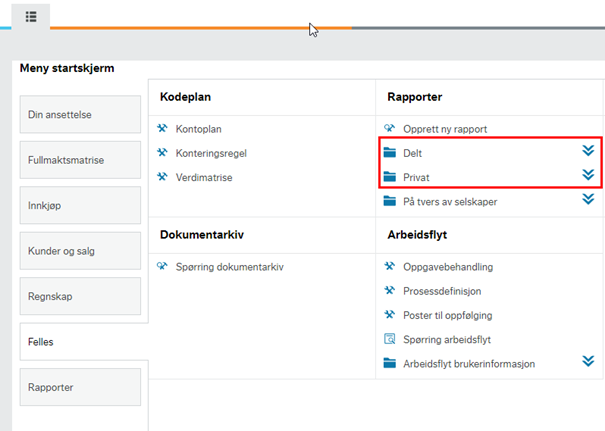The height and width of the screenshot is (431, 605).
Task: Open Poster til oppfølging link
Action: coord(448,315)
